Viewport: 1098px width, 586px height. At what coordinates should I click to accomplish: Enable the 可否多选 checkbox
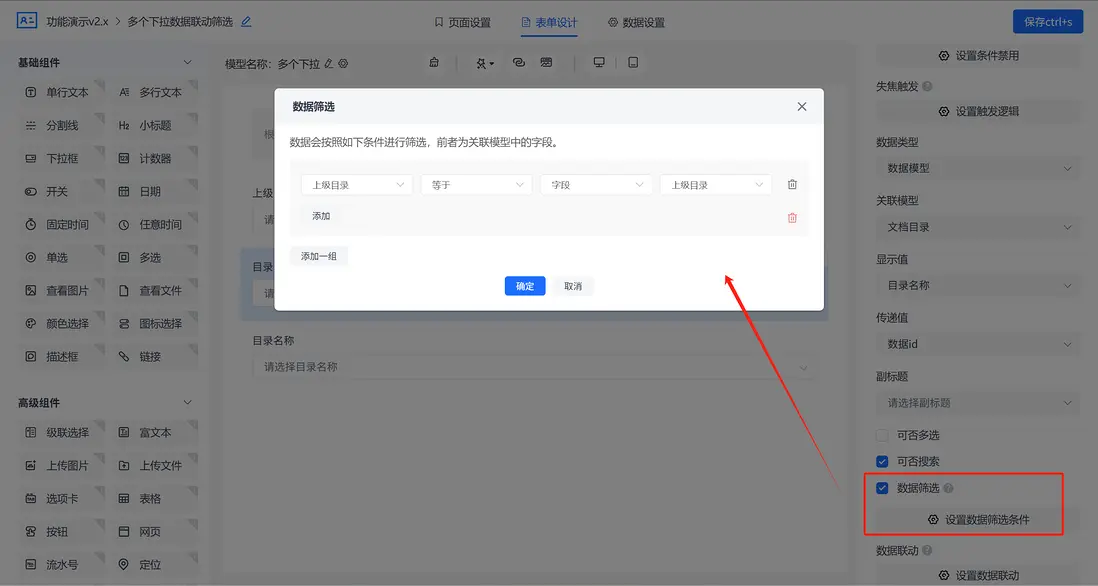click(881, 435)
